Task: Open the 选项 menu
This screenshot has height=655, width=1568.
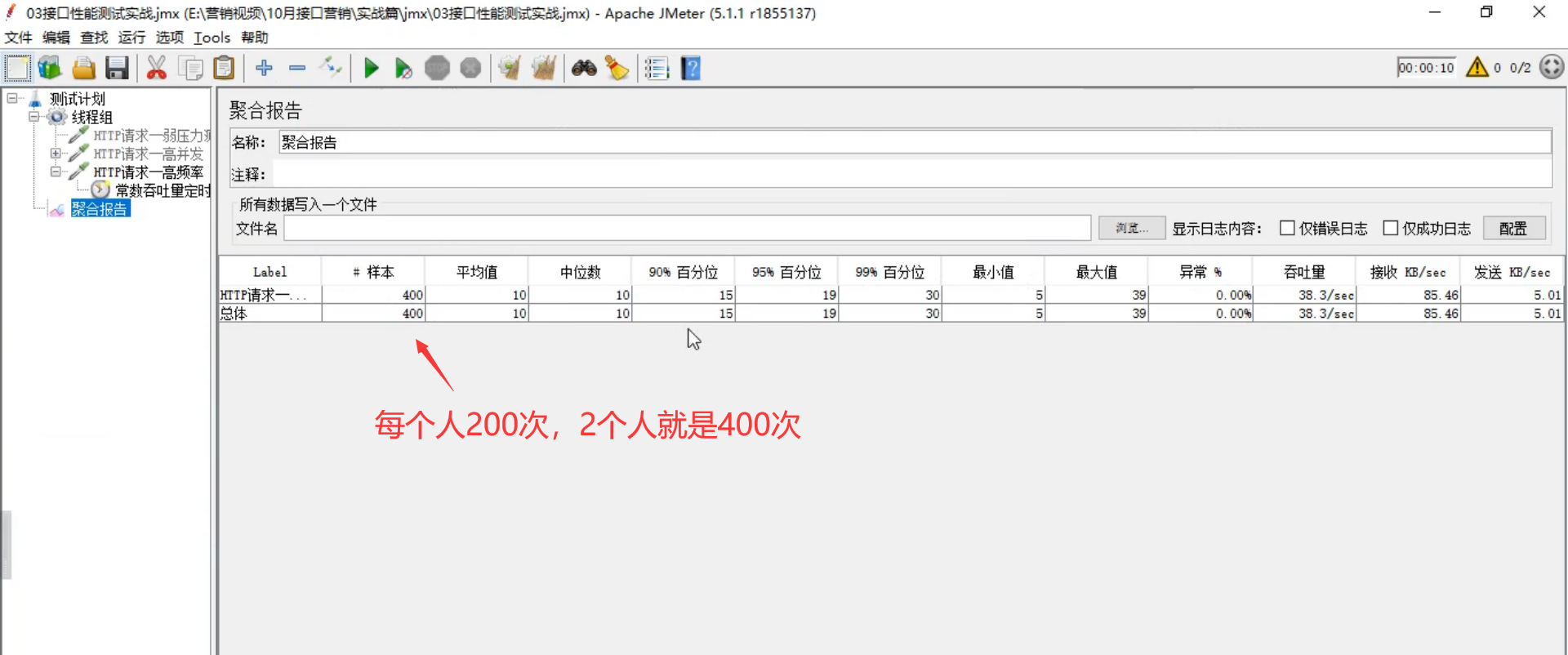Action: [170, 38]
